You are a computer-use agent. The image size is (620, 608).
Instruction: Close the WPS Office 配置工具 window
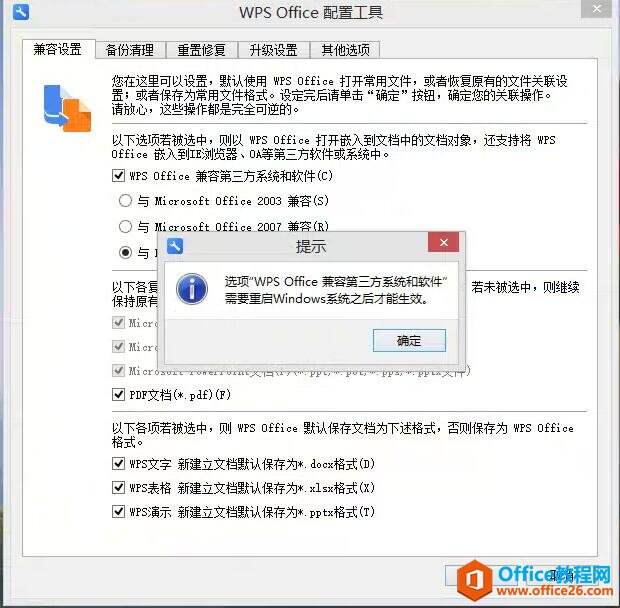pos(597,9)
